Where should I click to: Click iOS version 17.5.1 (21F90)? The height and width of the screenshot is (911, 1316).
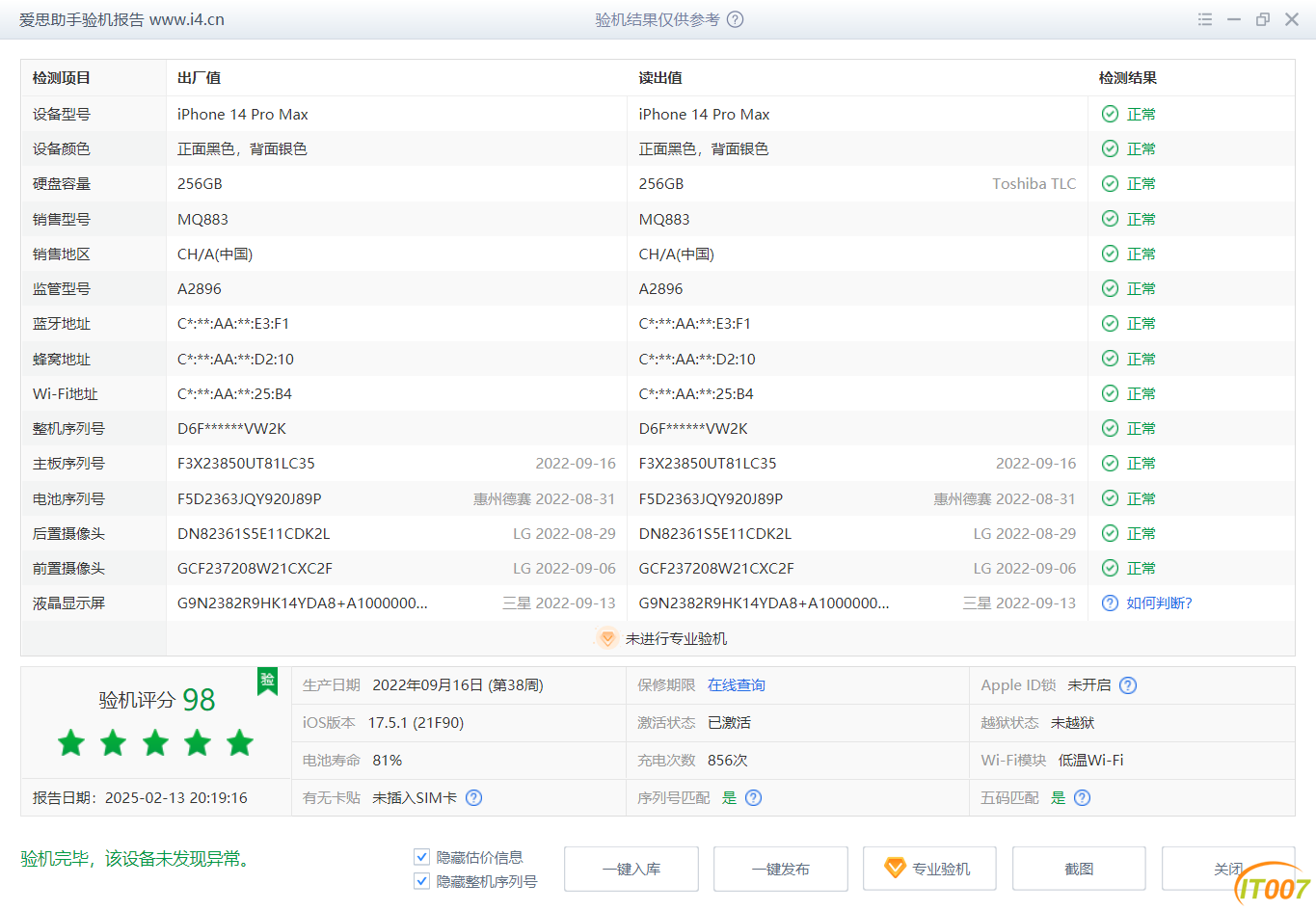pyautogui.click(x=416, y=723)
